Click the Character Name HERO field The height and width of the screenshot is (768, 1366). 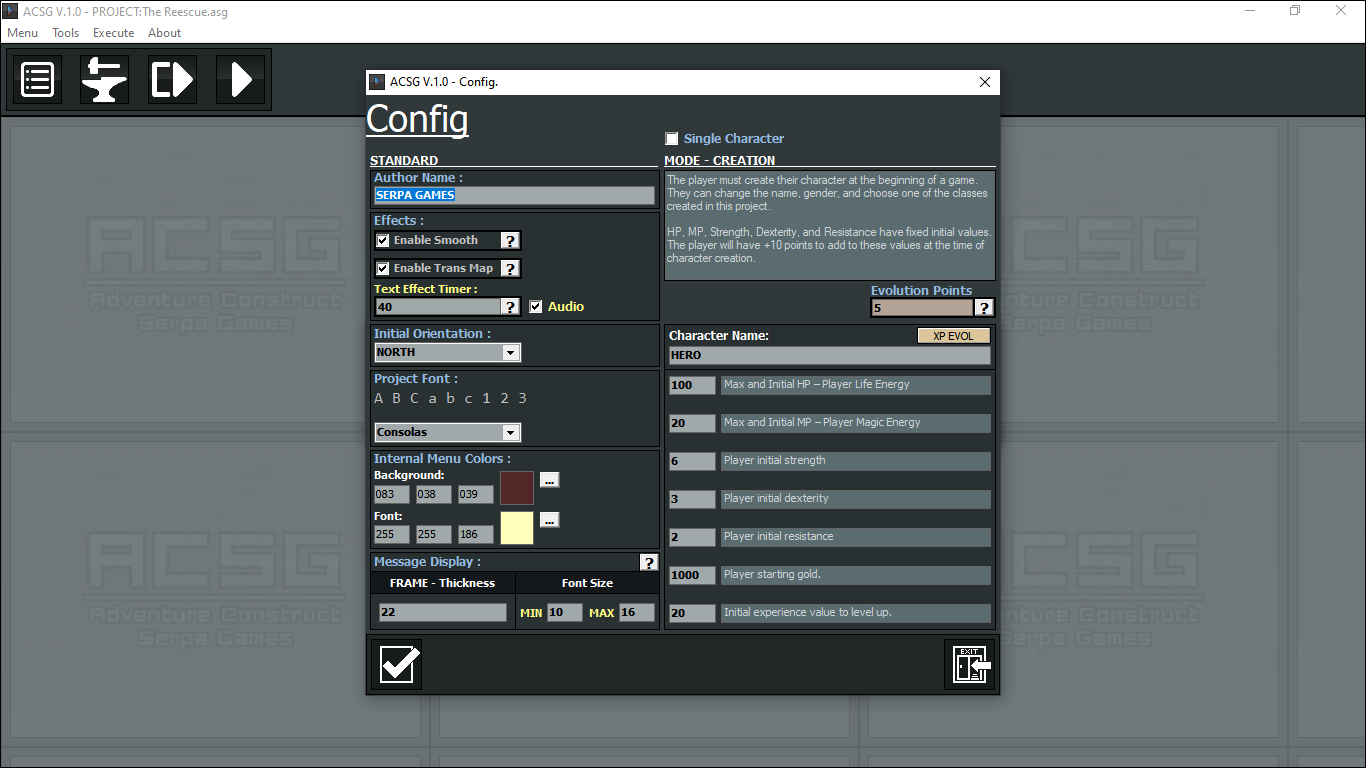click(830, 355)
